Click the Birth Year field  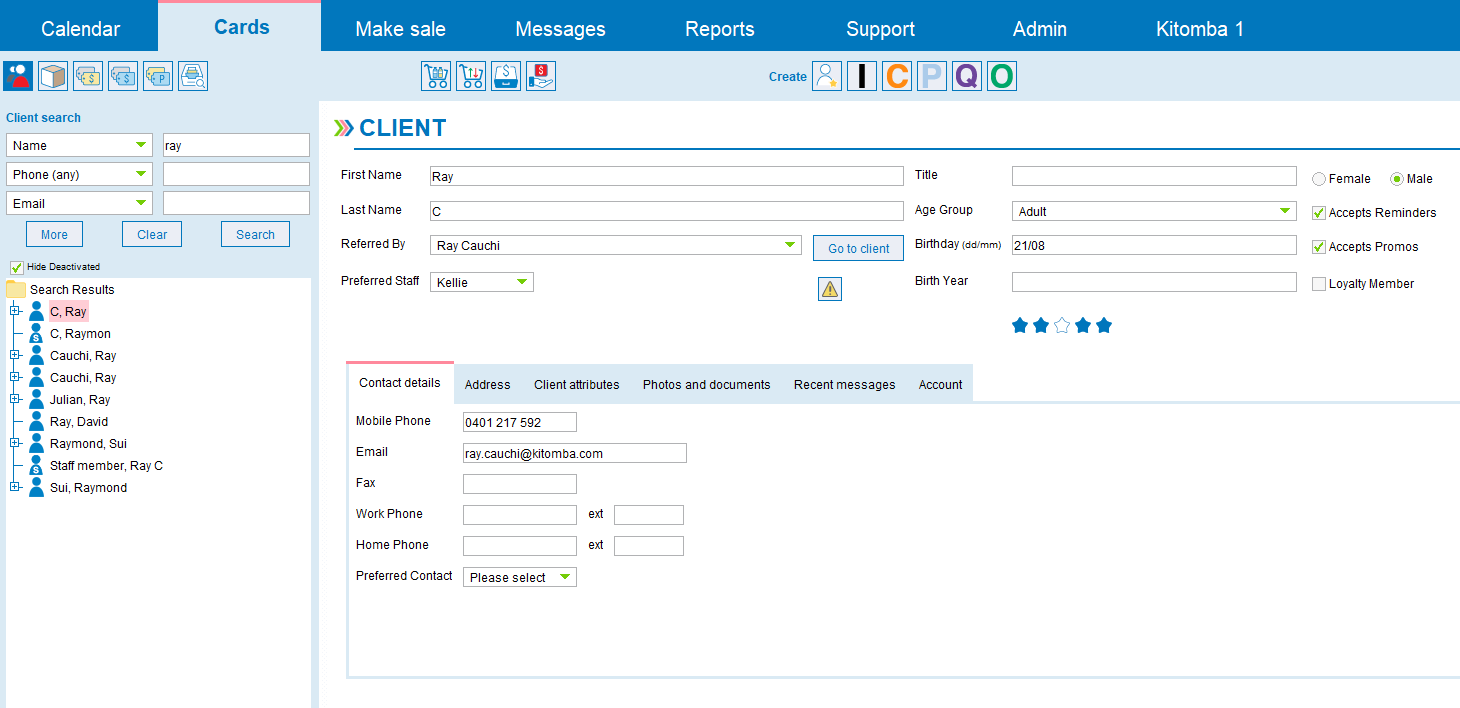[1154, 282]
